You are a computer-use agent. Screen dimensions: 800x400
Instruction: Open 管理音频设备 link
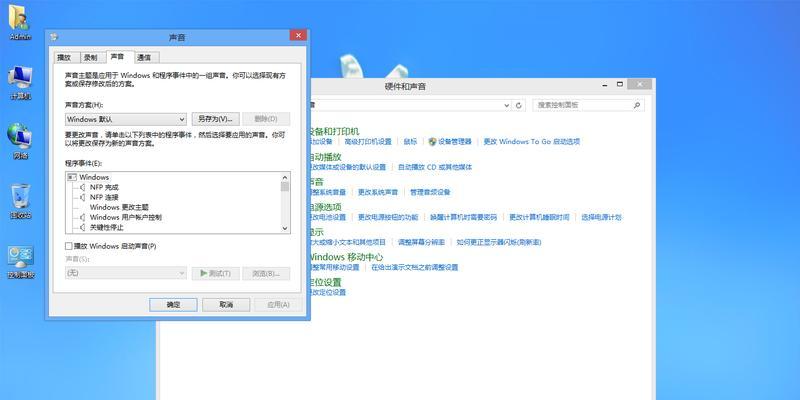coord(430,192)
